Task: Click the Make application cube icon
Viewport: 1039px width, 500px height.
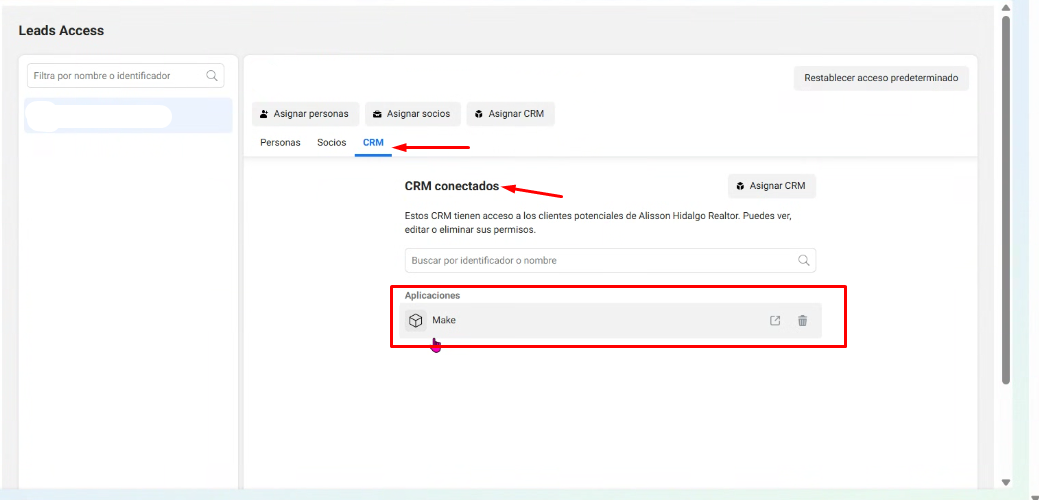Action: click(x=415, y=321)
